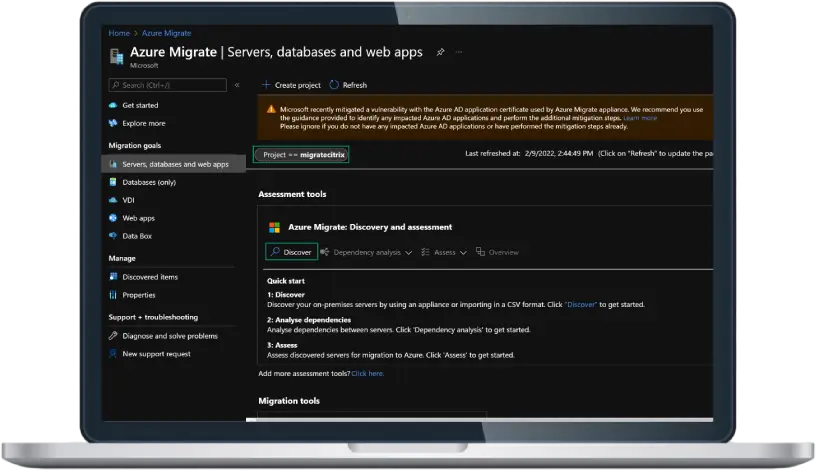Click the Get started cloud icon
This screenshot has height=470, width=816.
113,105
